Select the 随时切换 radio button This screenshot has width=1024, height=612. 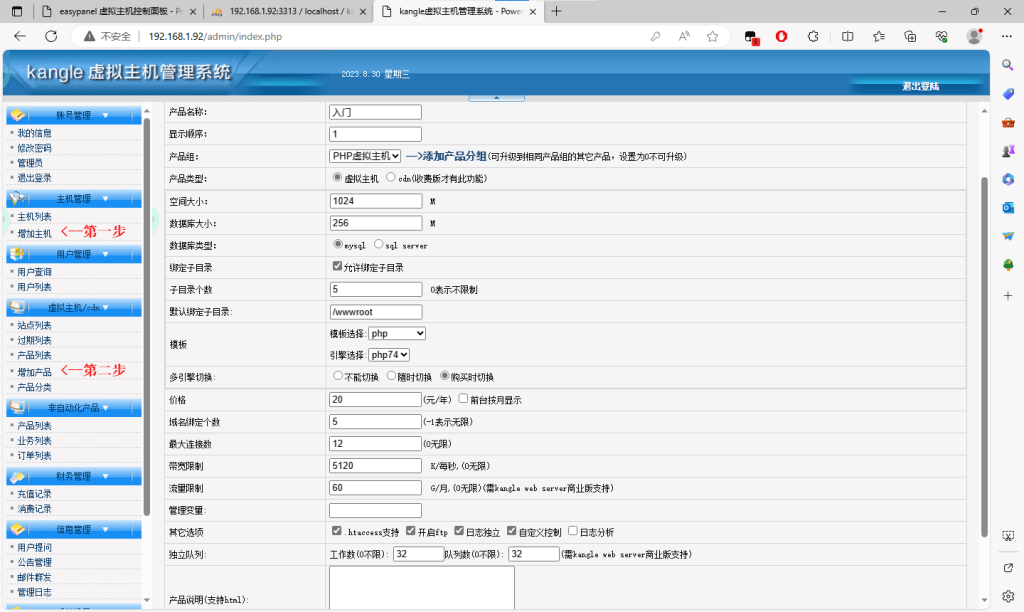[x=392, y=377]
